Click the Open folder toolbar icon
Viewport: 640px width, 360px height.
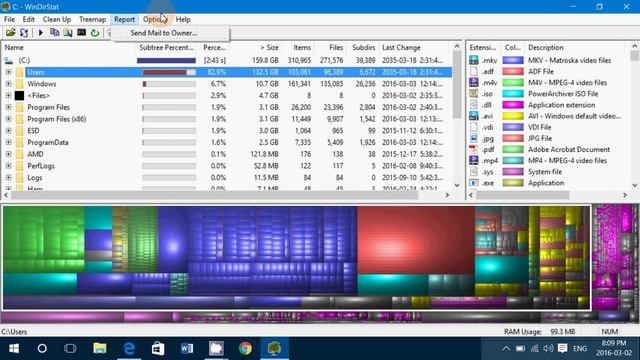pyautogui.click(x=10, y=33)
